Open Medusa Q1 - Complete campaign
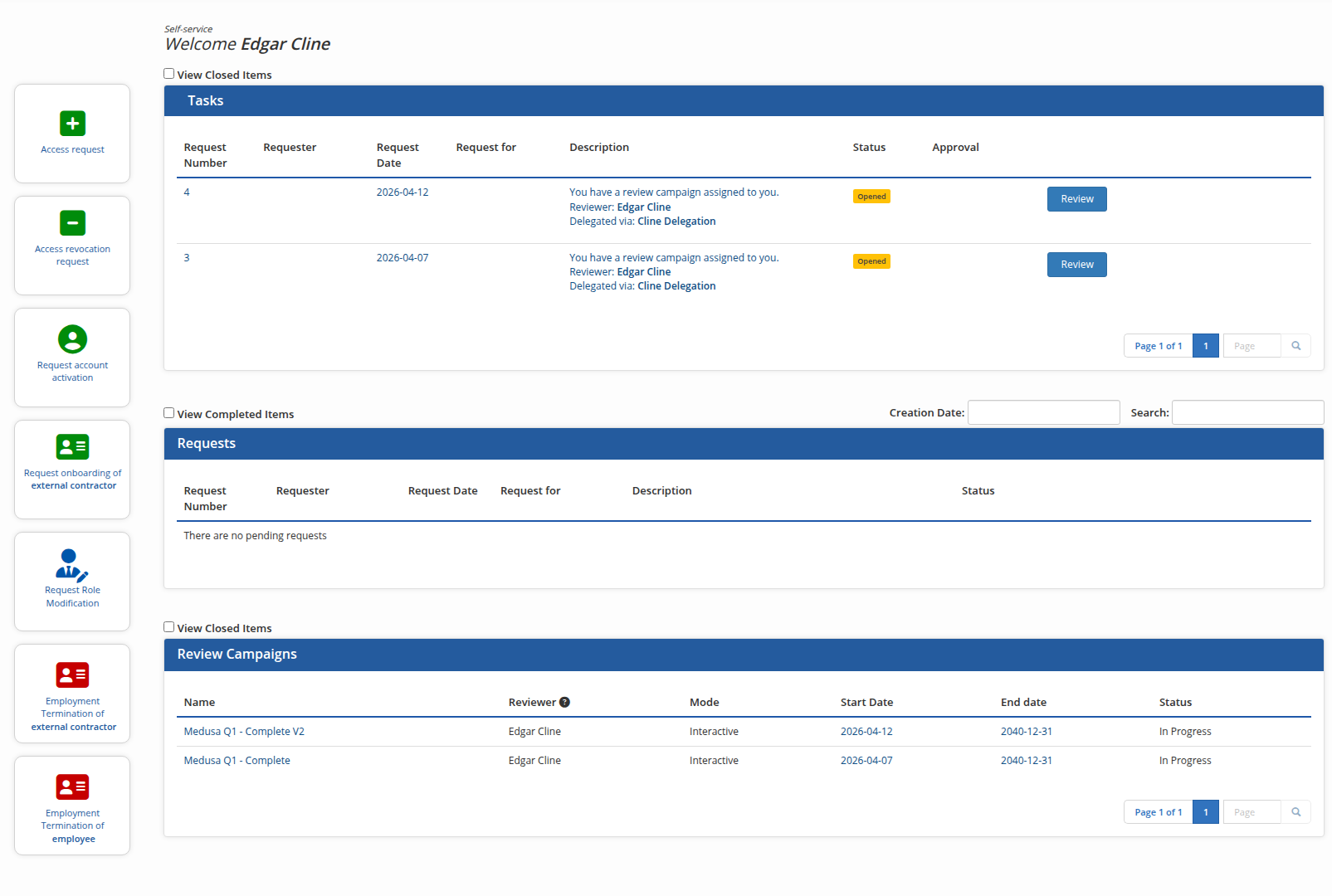 pos(237,761)
